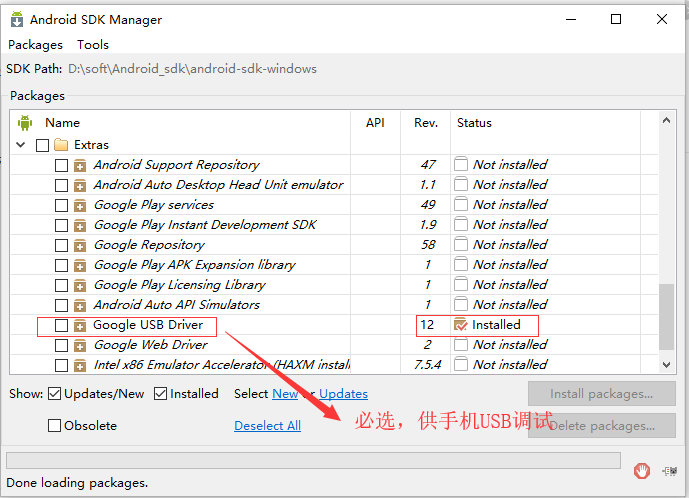
Task: Click the Android SDK Manager title bar icon
Action: coord(15,19)
